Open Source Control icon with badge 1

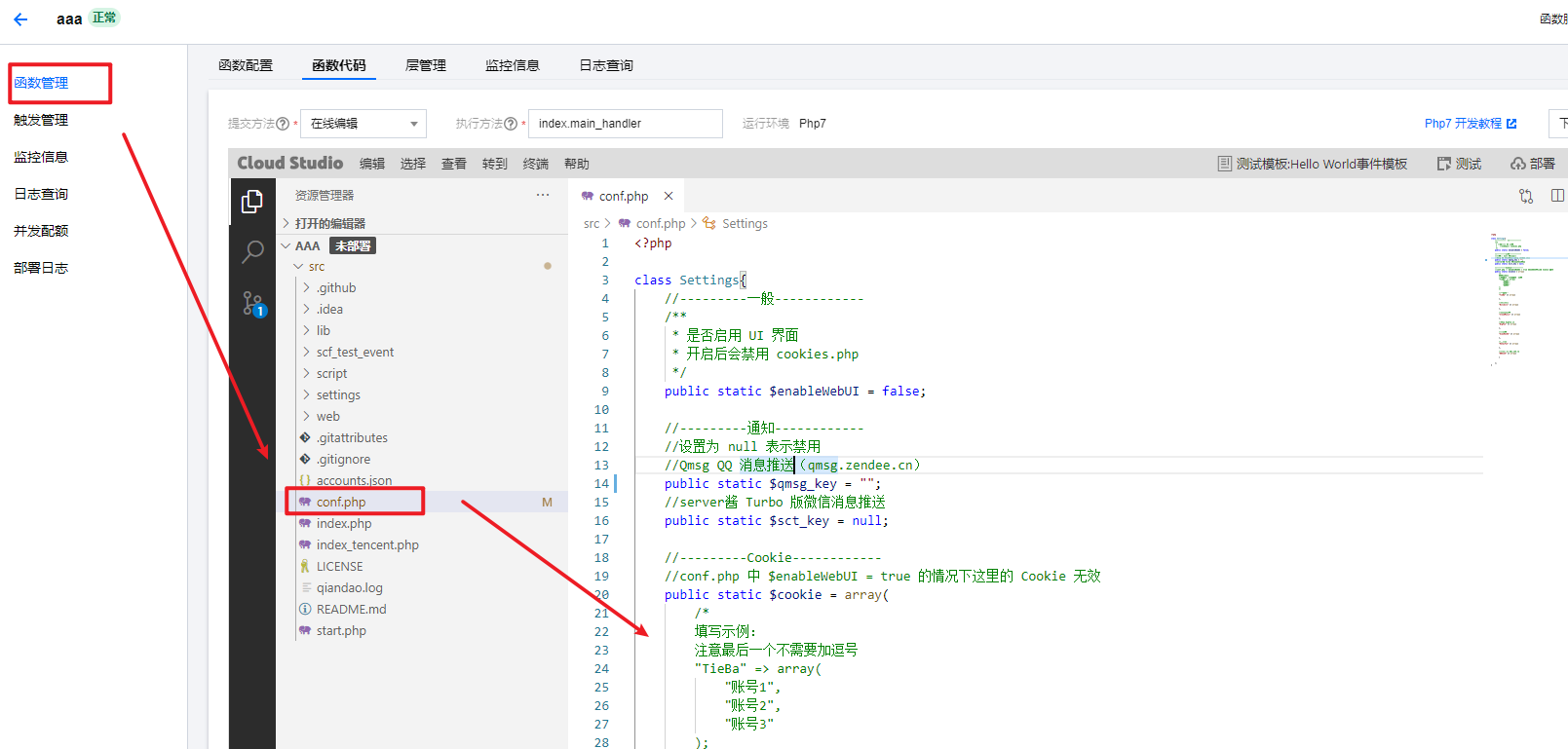[253, 304]
